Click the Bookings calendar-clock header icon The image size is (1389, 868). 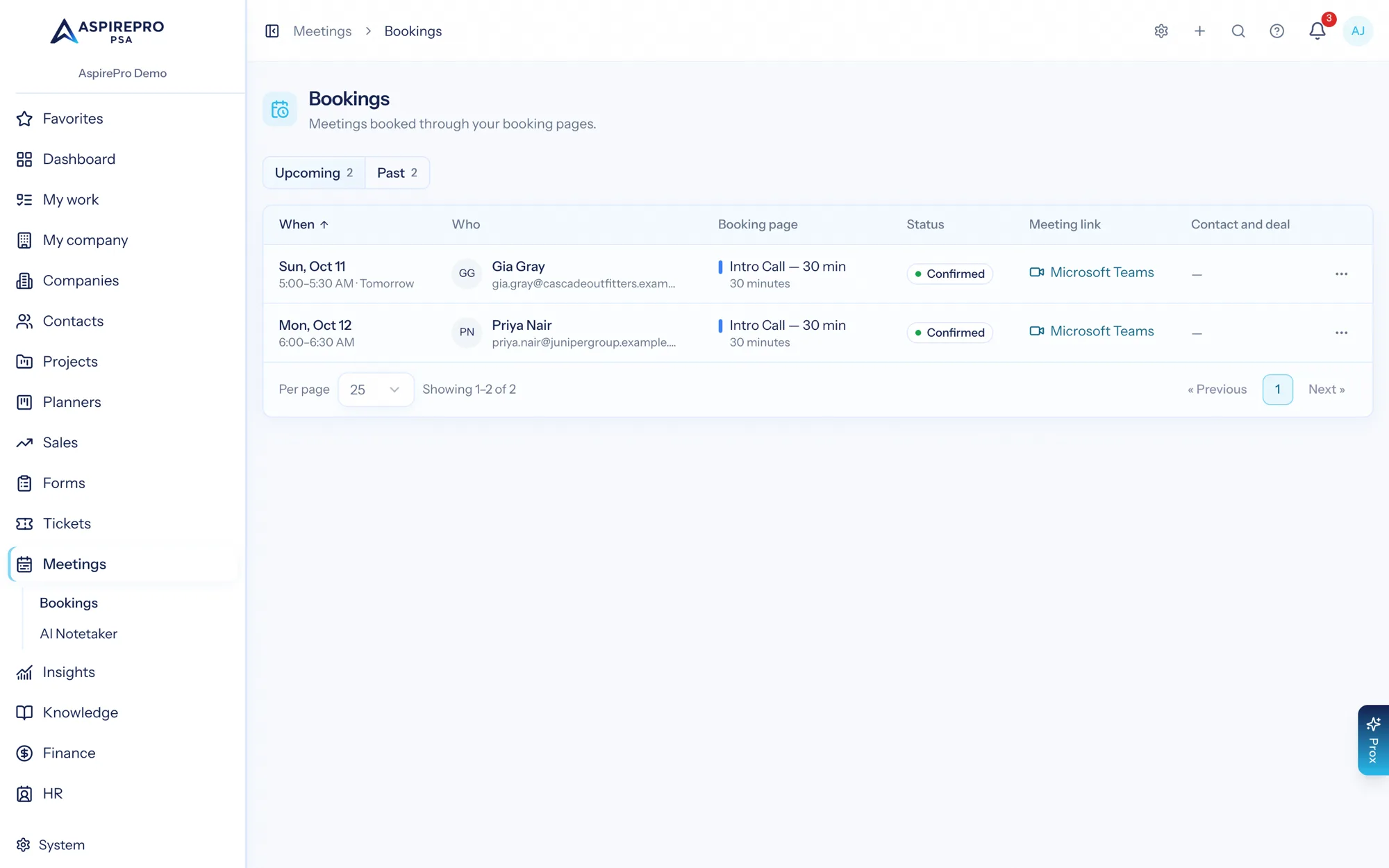[x=280, y=109]
